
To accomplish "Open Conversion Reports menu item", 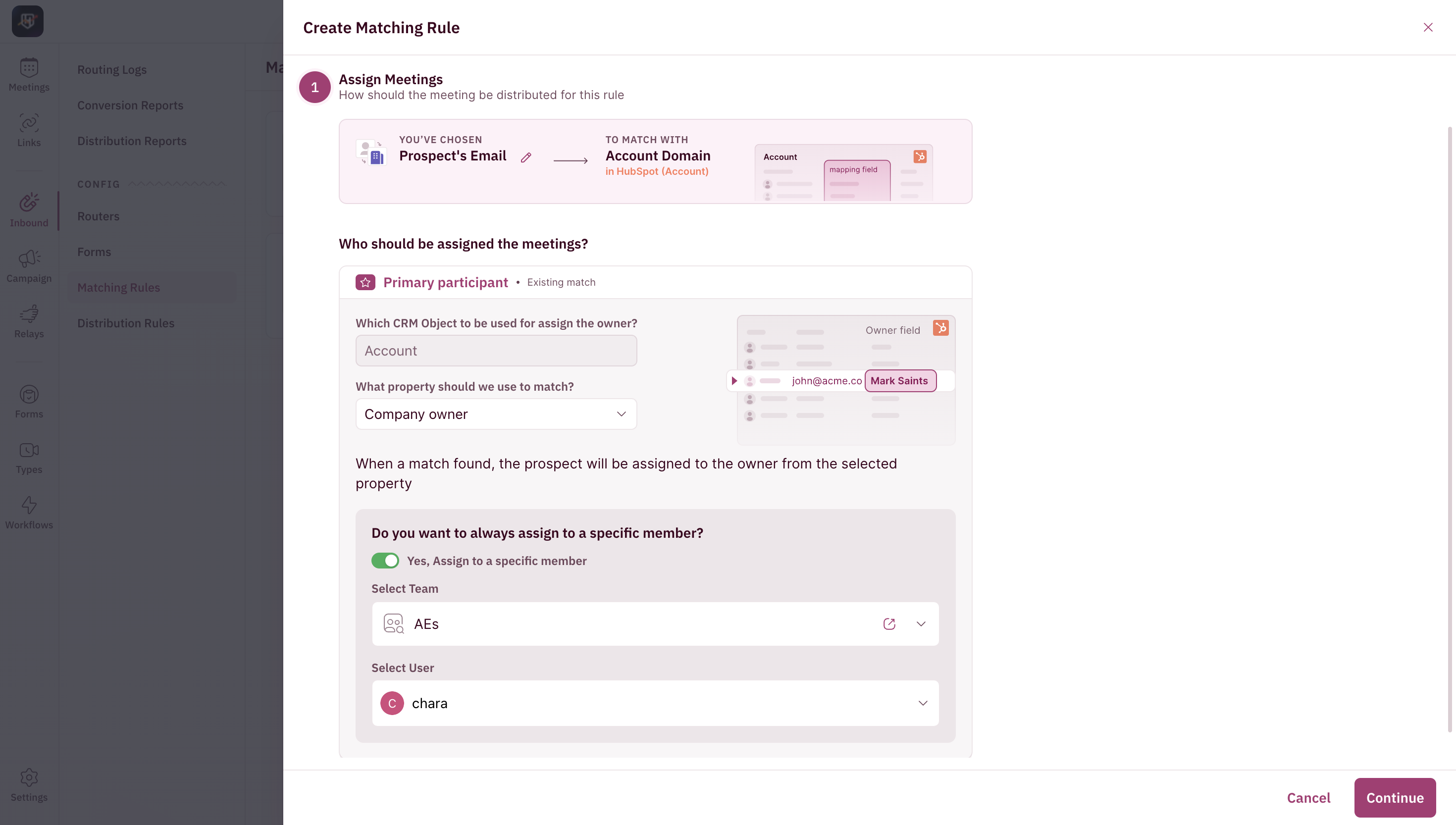I will [130, 105].
